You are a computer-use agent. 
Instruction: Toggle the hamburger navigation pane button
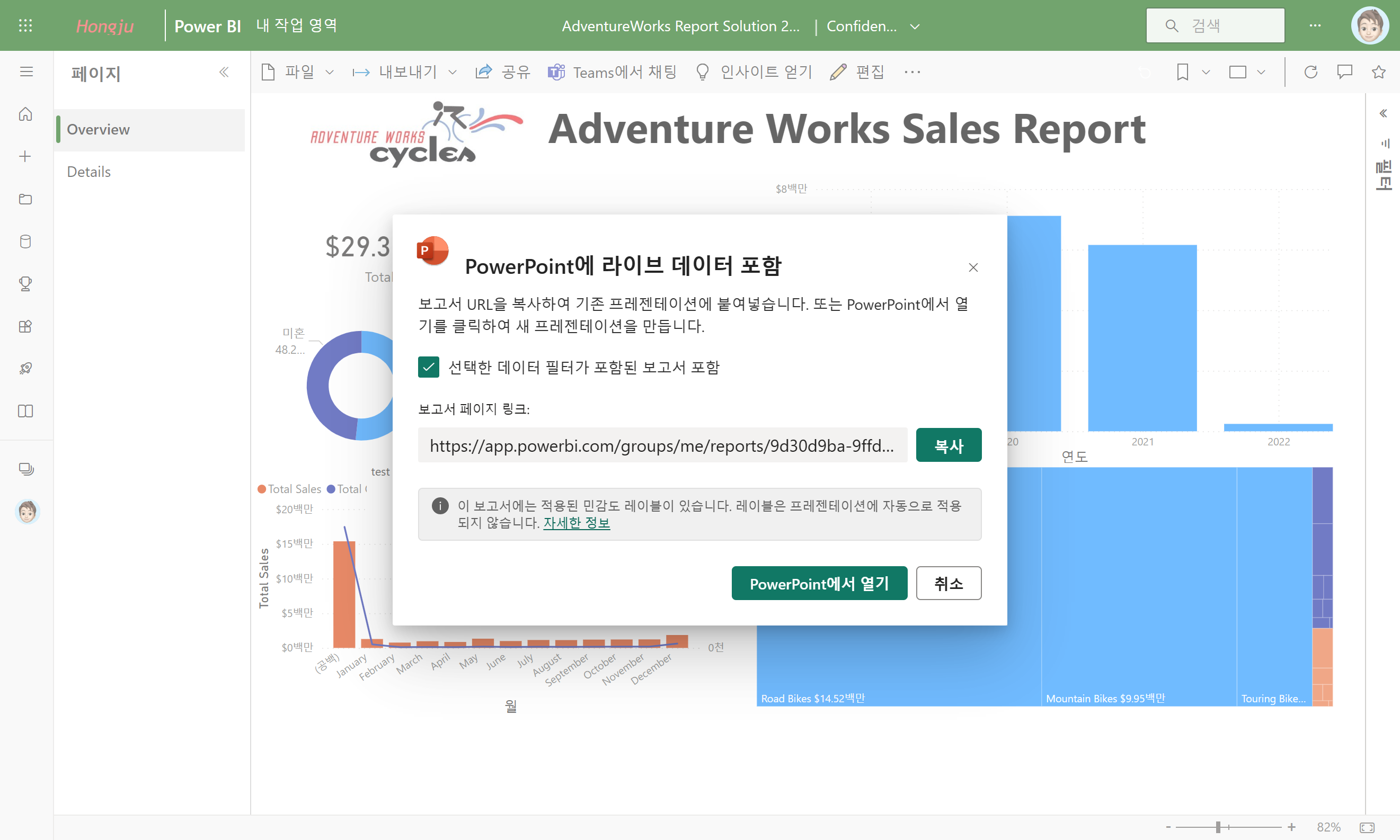tap(26, 72)
